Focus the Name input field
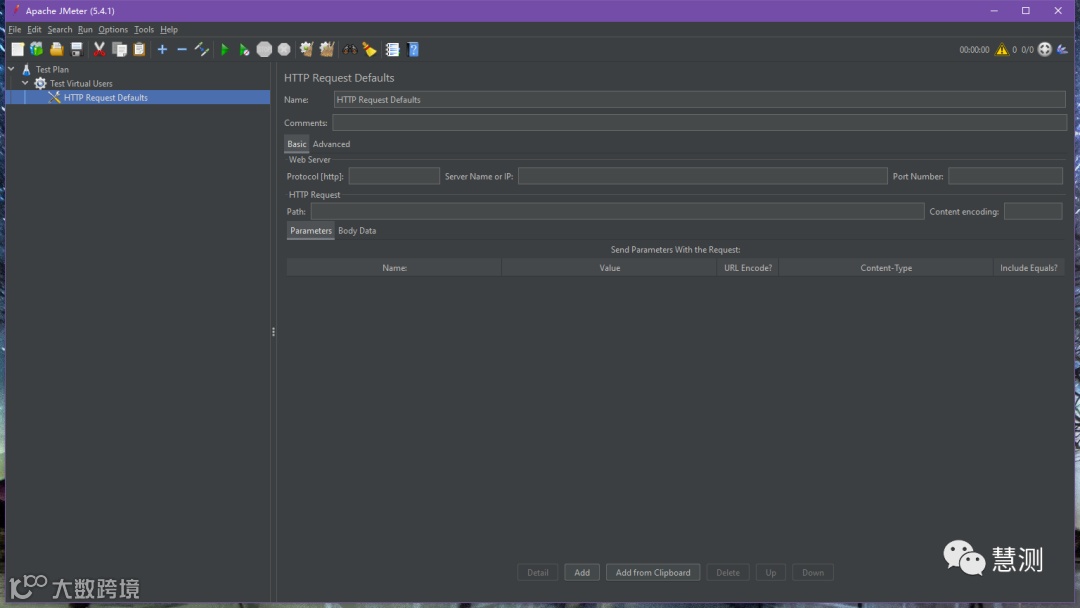The width and height of the screenshot is (1080, 608). coord(700,100)
